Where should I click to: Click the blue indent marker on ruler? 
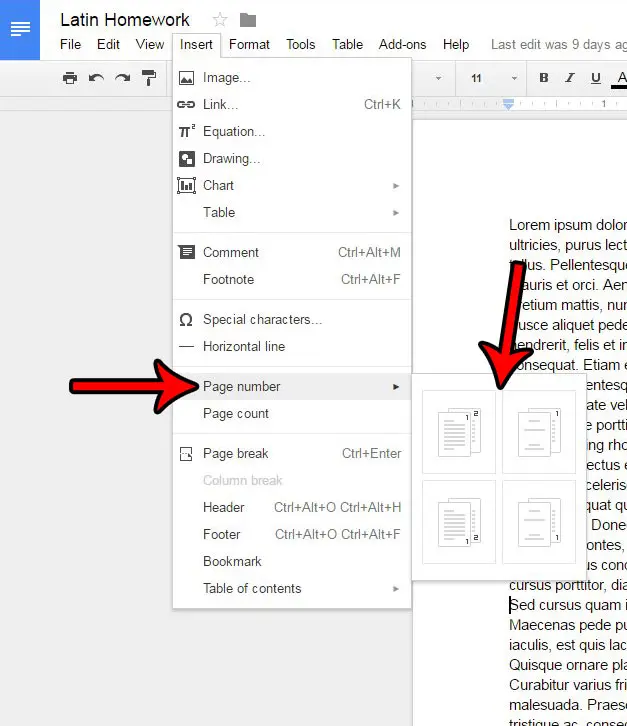pos(508,104)
